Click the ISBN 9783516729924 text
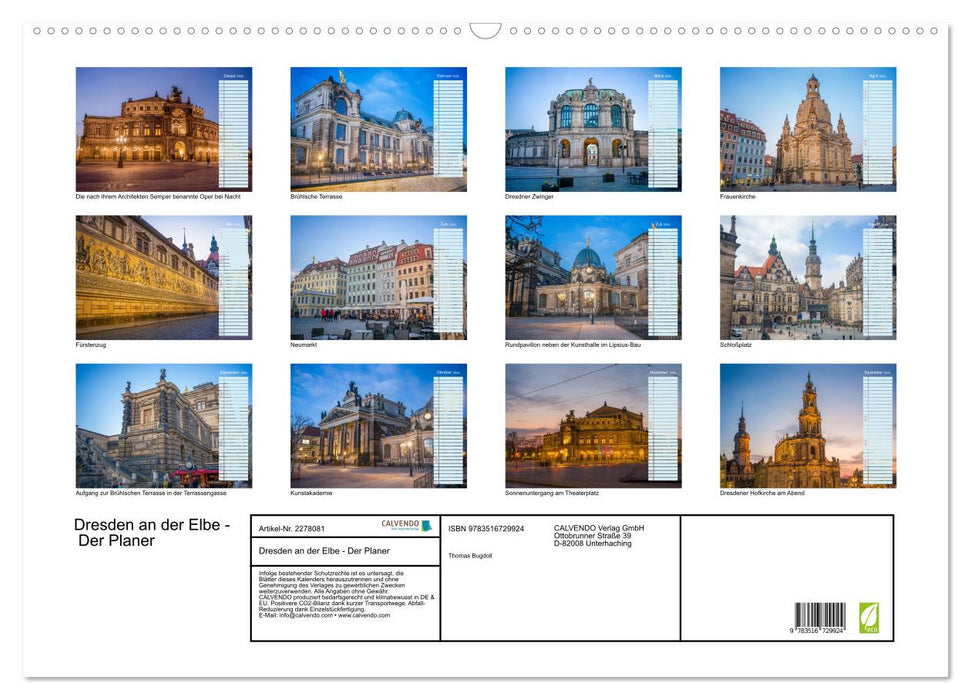971x700 pixels. pyautogui.click(x=487, y=528)
